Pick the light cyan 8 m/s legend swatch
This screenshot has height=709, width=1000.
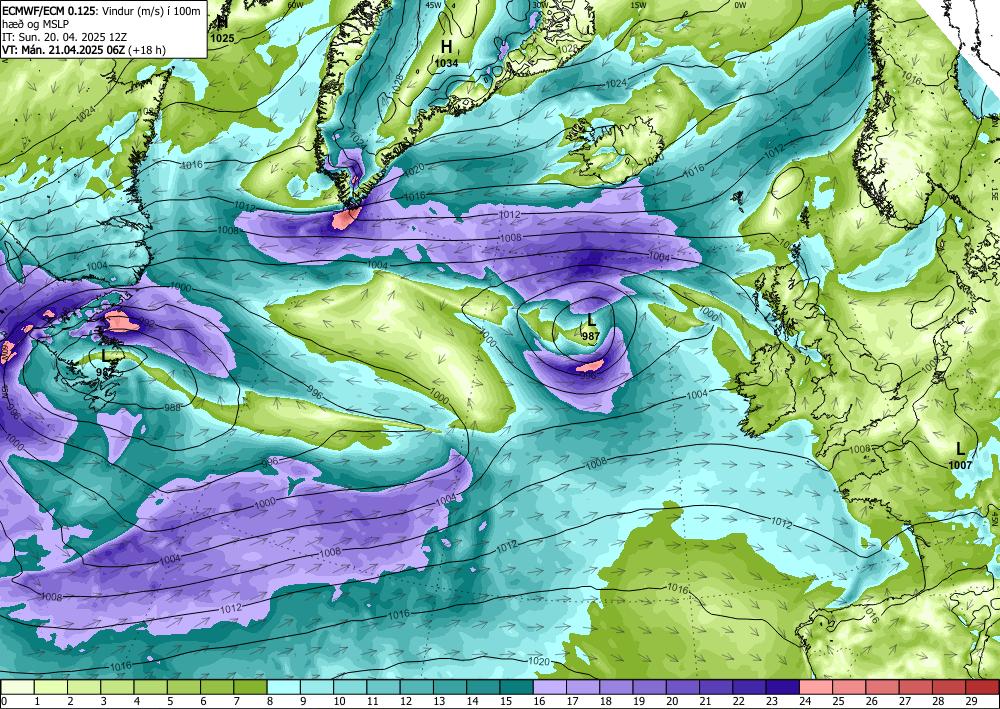[283, 687]
